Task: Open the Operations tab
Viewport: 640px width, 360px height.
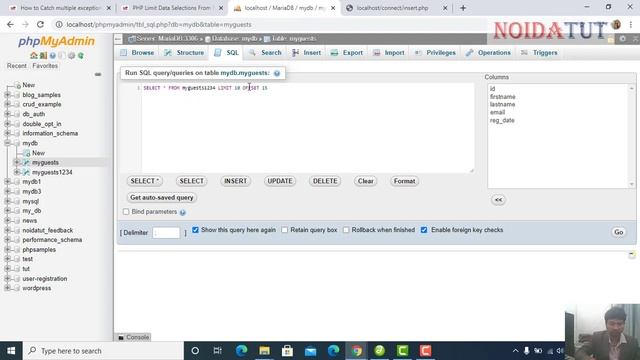Action: pos(489,53)
